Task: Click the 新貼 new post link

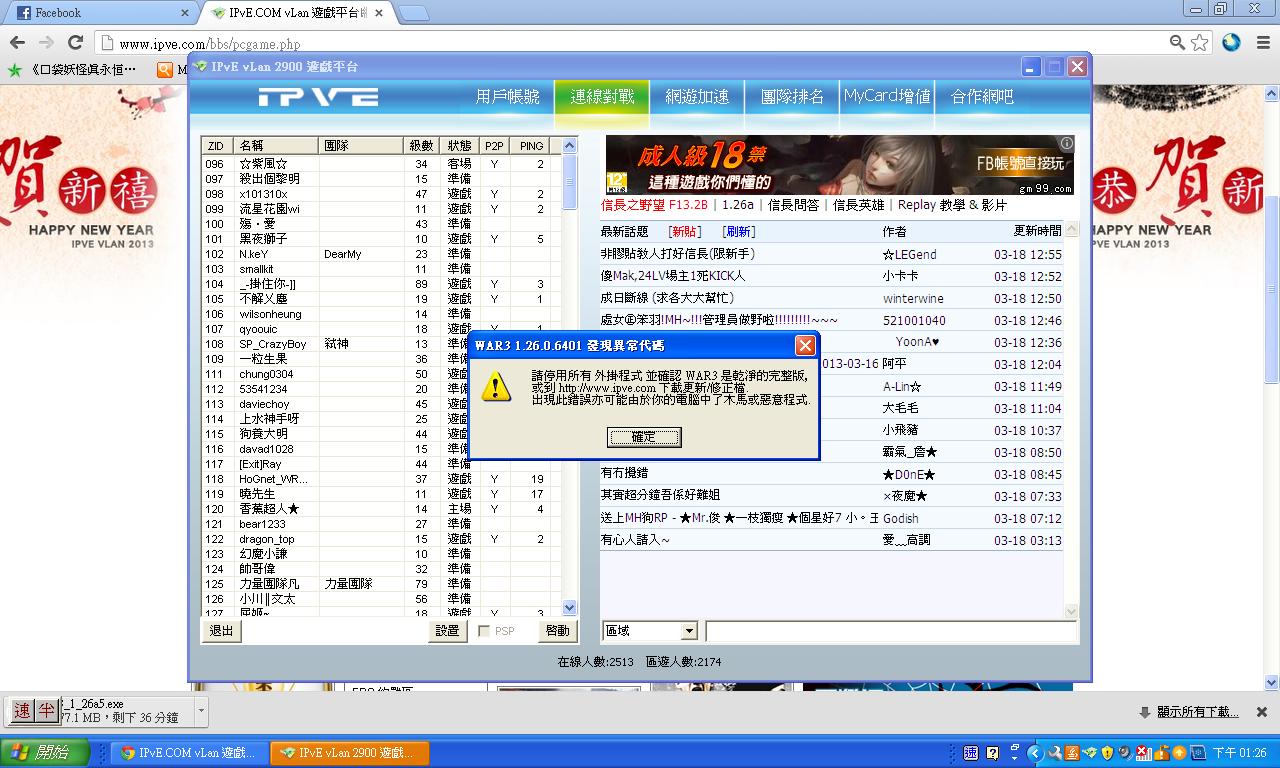Action: coord(685,232)
